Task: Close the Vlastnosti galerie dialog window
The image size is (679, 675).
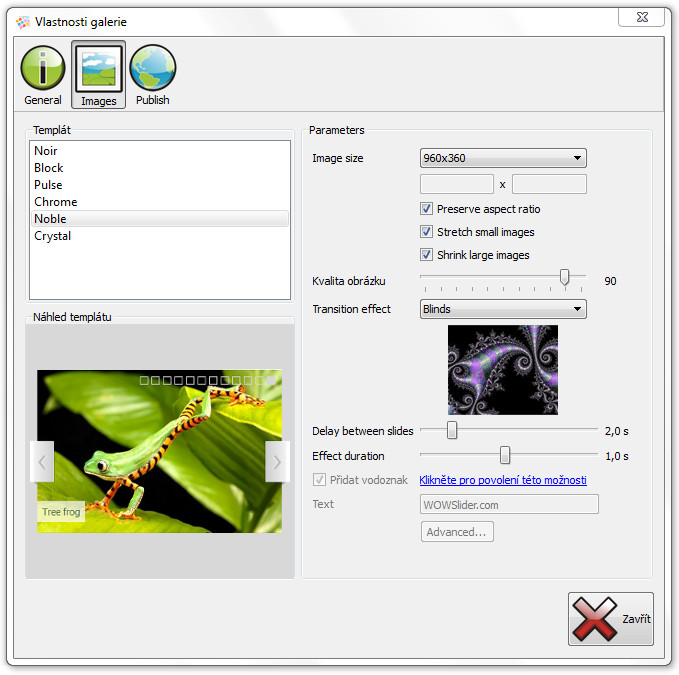Action: (642, 17)
